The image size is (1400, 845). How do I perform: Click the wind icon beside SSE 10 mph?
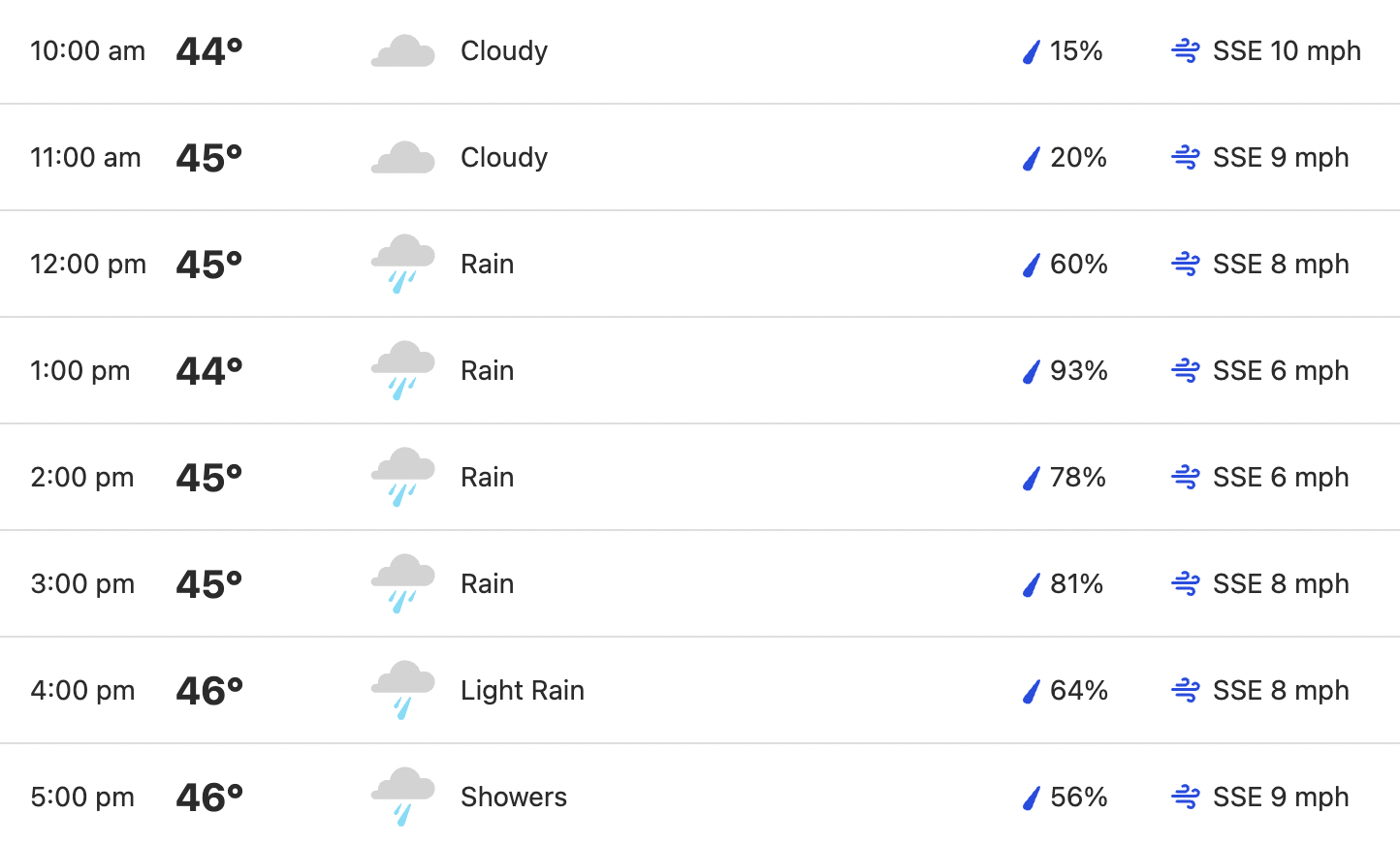pos(1186,51)
